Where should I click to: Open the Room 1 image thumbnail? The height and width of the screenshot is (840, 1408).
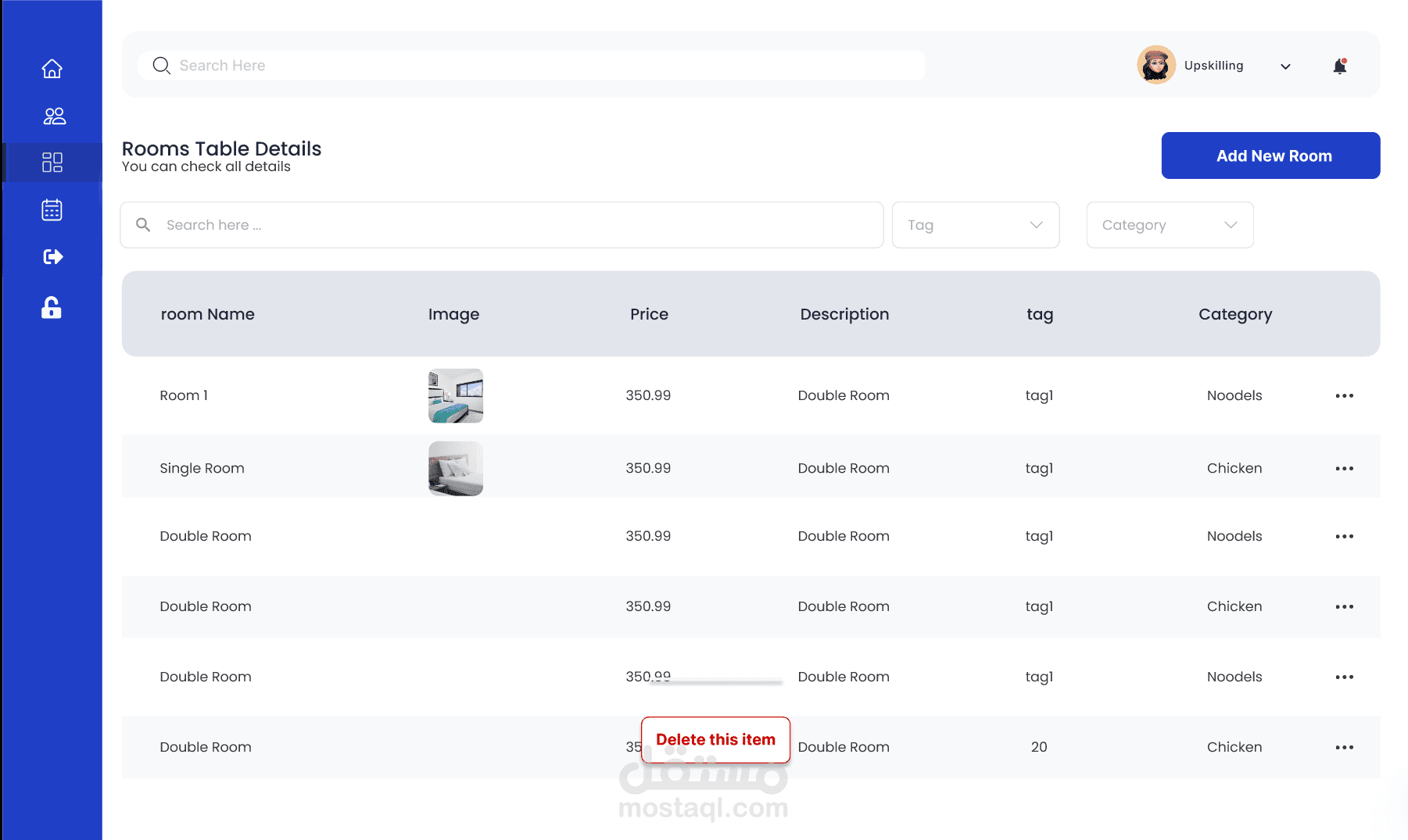pyautogui.click(x=456, y=396)
